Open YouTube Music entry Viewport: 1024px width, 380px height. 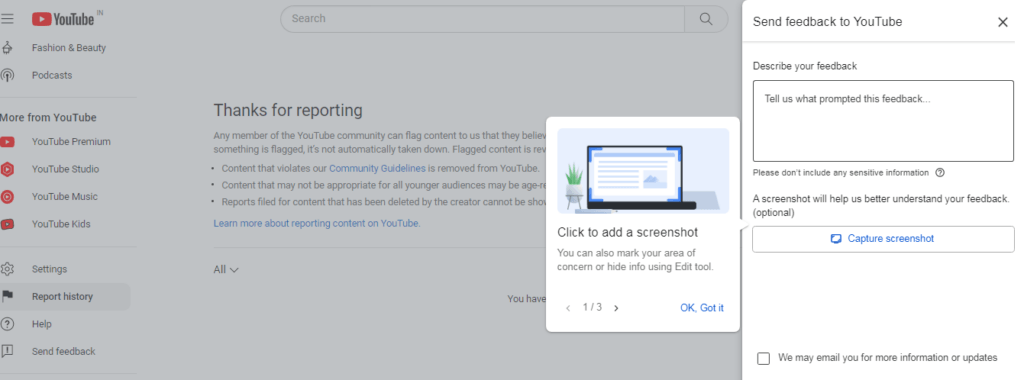(65, 197)
